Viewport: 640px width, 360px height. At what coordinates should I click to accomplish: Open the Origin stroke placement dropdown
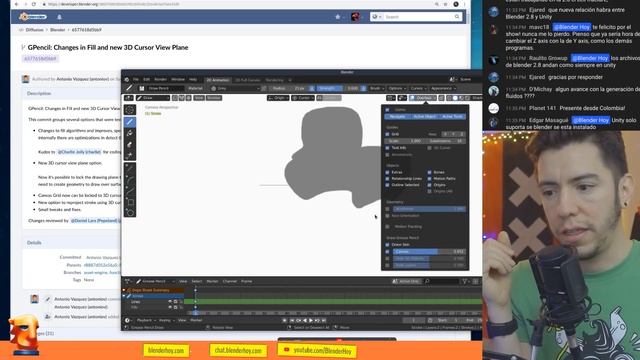278,98
